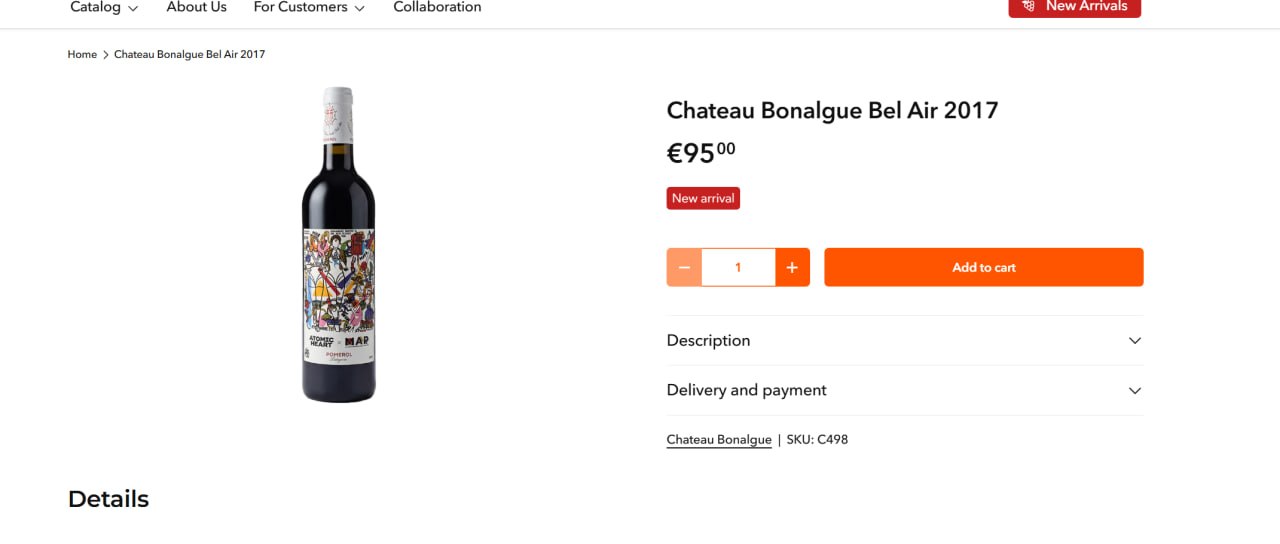The height and width of the screenshot is (544, 1280).
Task: Go to the About Us page
Action: [x=196, y=7]
